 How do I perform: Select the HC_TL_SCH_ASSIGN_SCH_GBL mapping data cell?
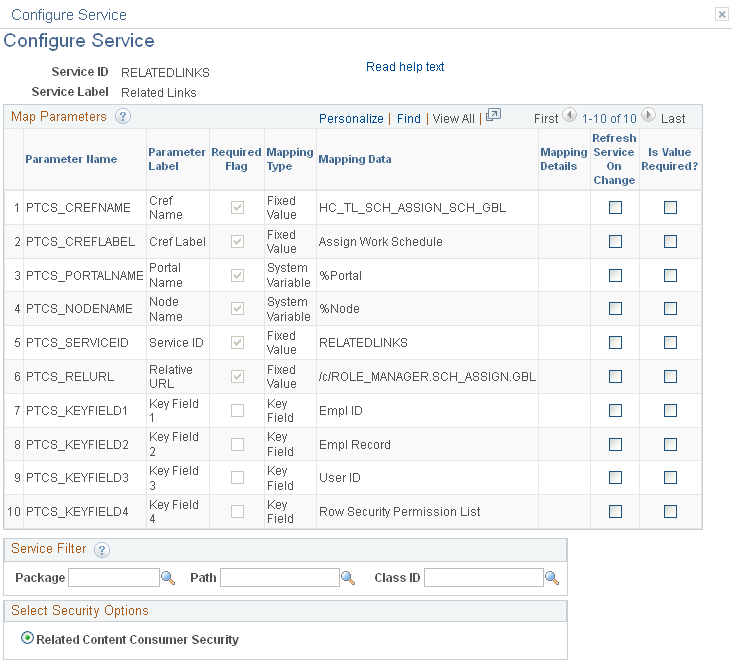coord(412,208)
